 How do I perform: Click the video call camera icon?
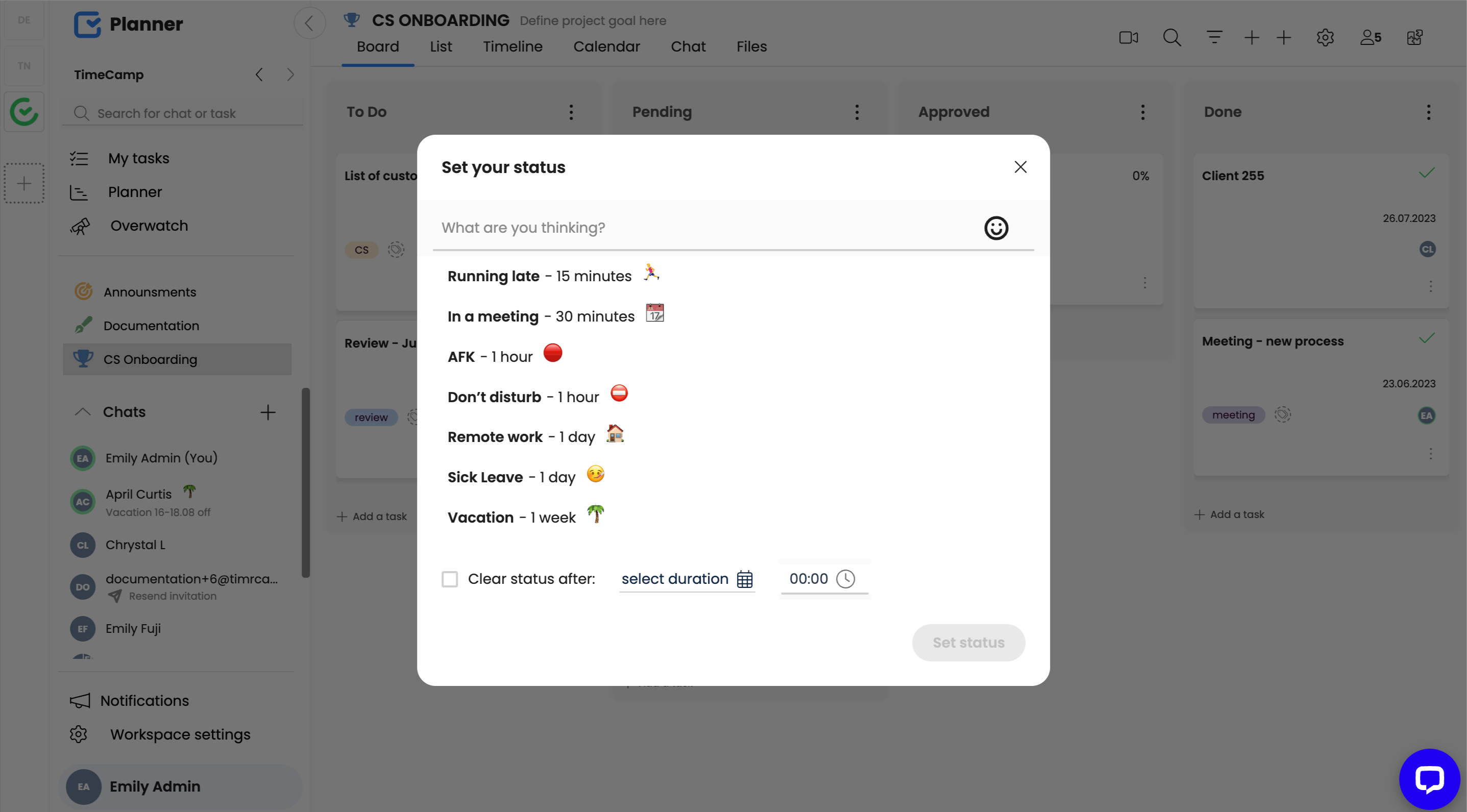(x=1128, y=38)
